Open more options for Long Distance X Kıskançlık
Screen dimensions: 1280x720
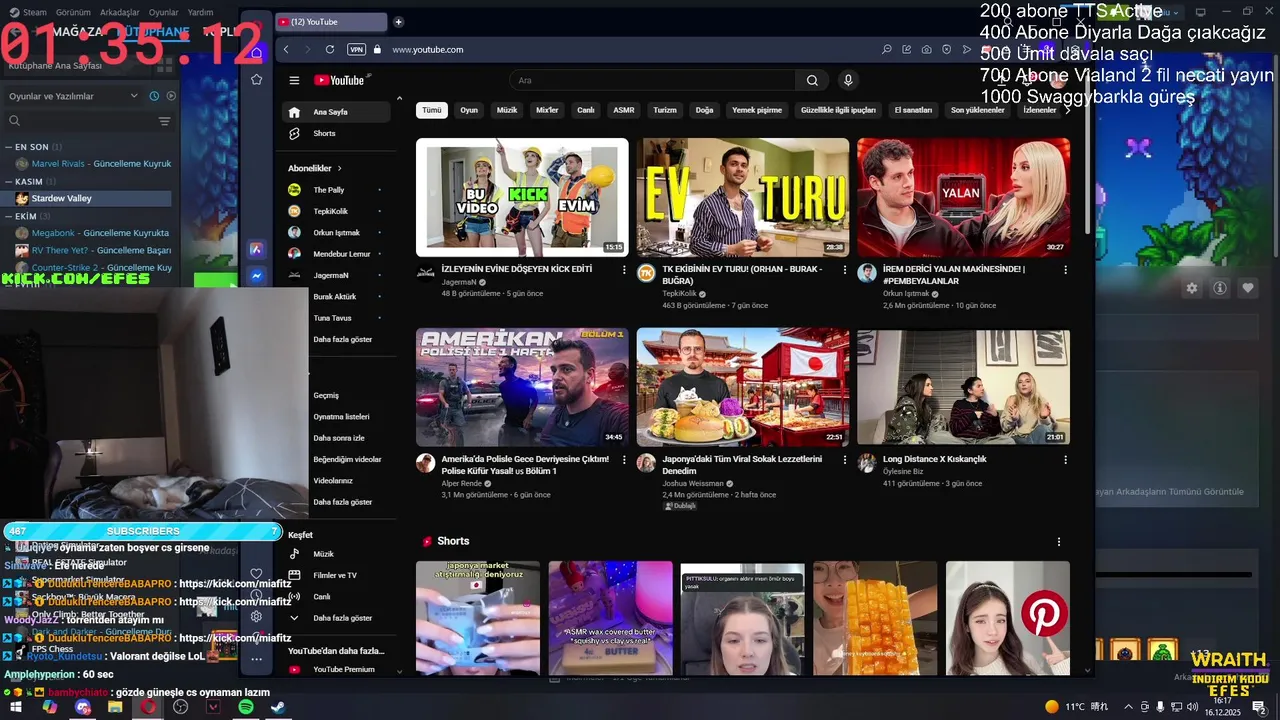pos(1065,460)
